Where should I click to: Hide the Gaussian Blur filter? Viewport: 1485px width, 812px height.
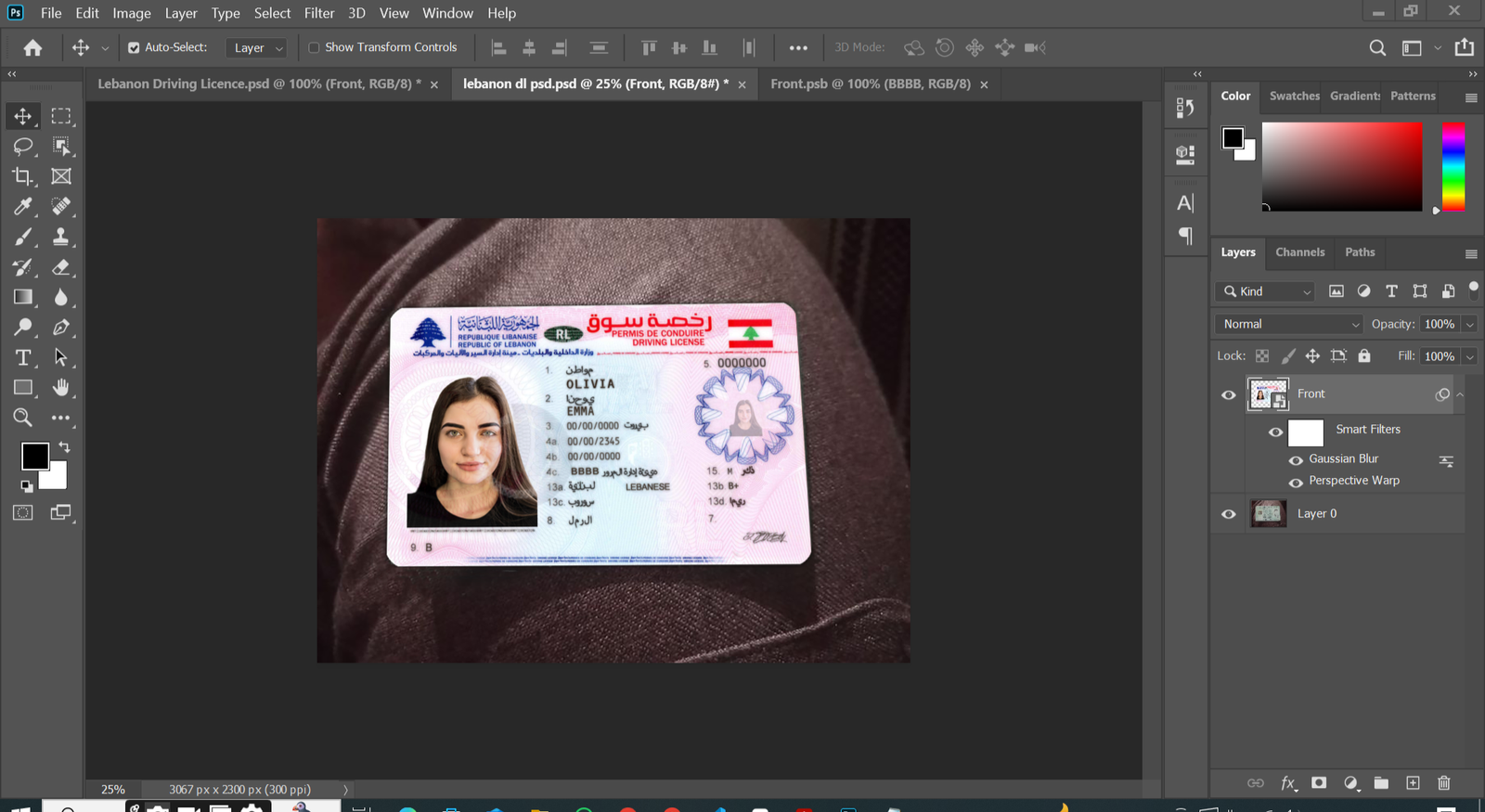click(1296, 460)
